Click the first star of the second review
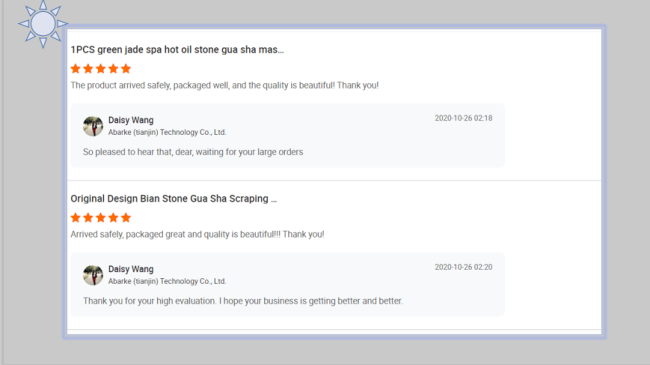This screenshot has height=365, width=650. click(75, 217)
